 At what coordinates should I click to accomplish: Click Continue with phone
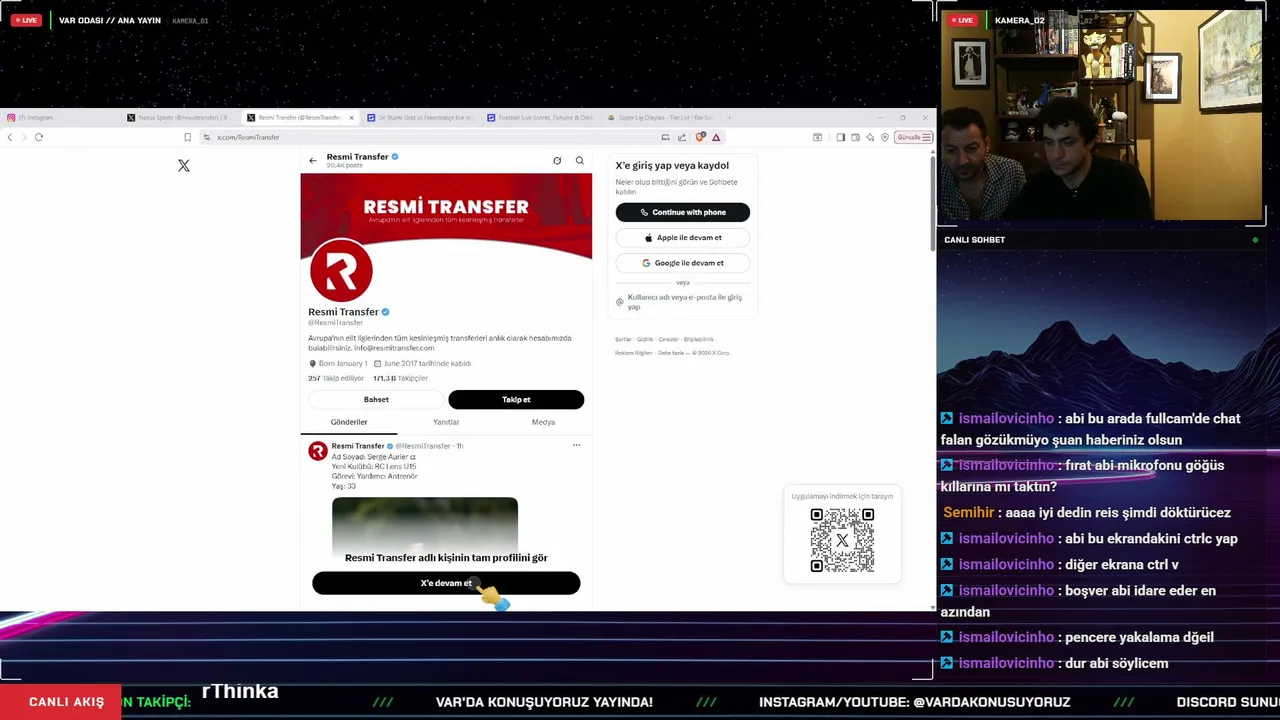click(x=683, y=212)
